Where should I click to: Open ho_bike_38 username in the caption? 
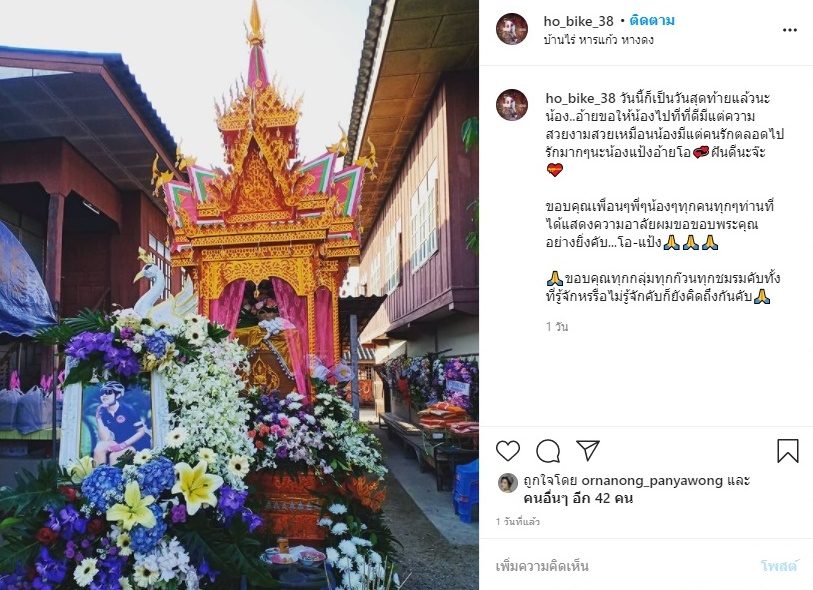point(580,98)
